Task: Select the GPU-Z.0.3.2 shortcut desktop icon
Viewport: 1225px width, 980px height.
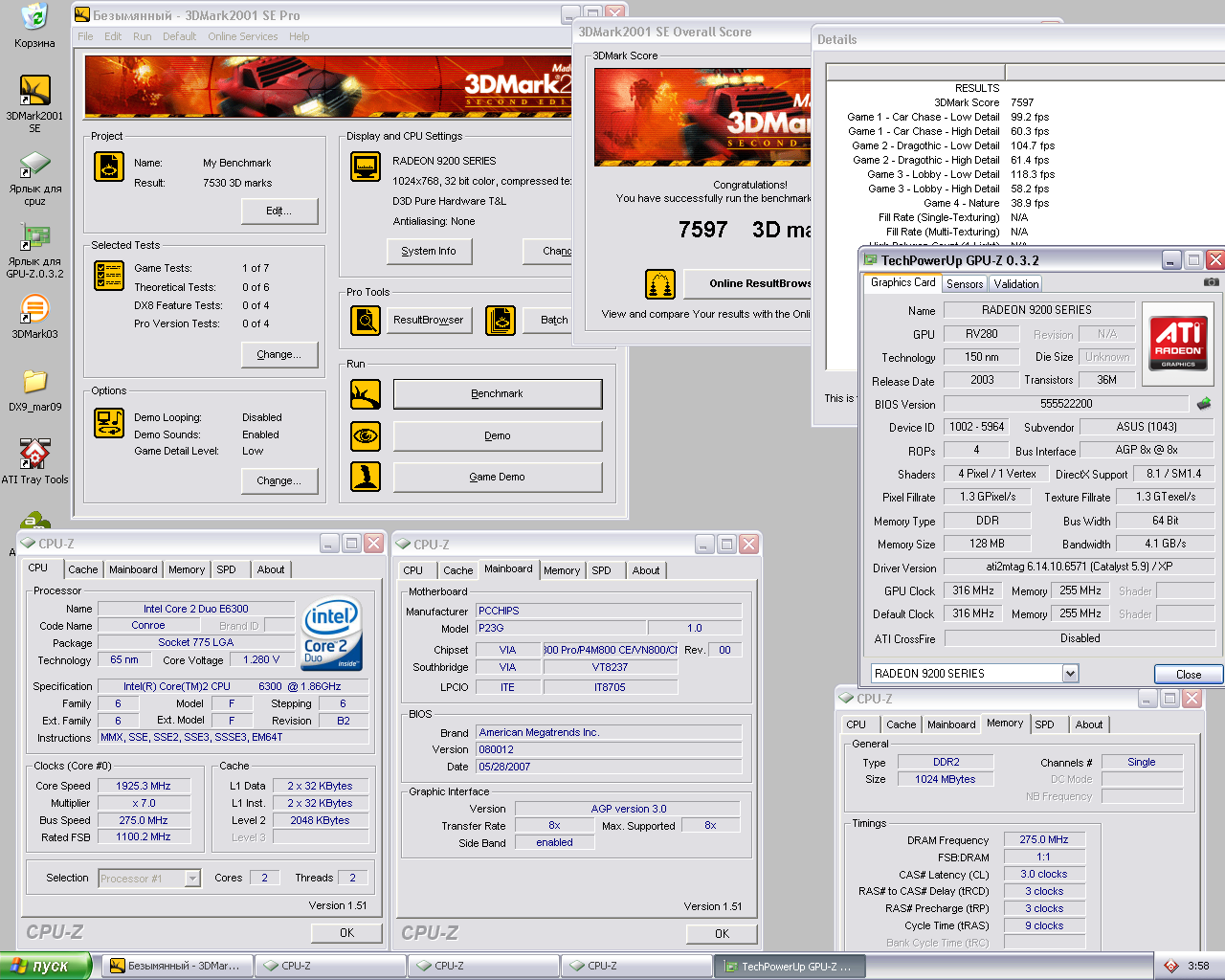Action: (34, 251)
